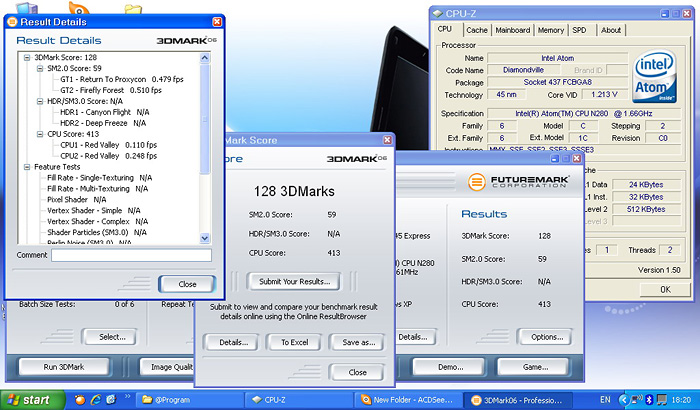Select Vertex Shader - Simple row
Screen dimensions: 700x410
coord(94,210)
